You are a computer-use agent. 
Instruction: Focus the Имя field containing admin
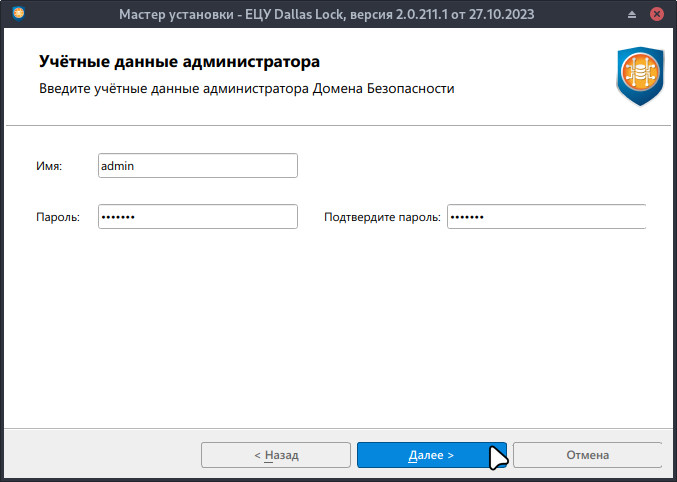[x=198, y=166]
